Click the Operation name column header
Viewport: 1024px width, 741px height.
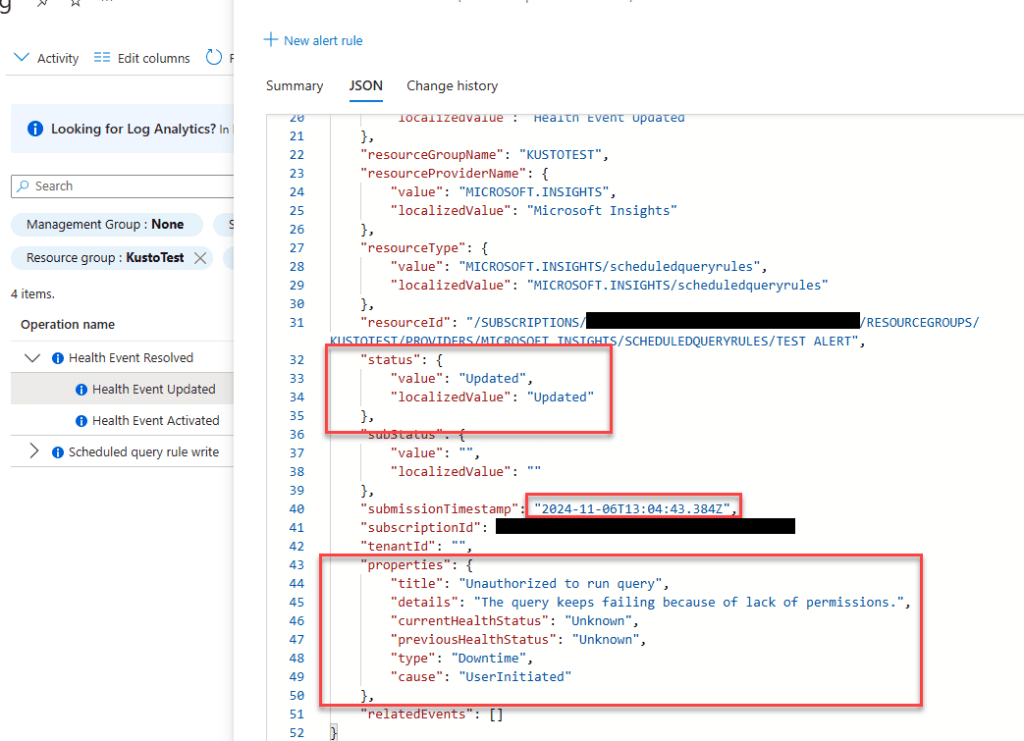pos(68,325)
